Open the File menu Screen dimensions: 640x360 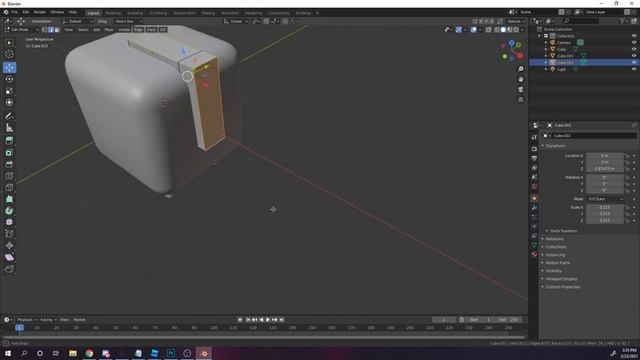15,12
